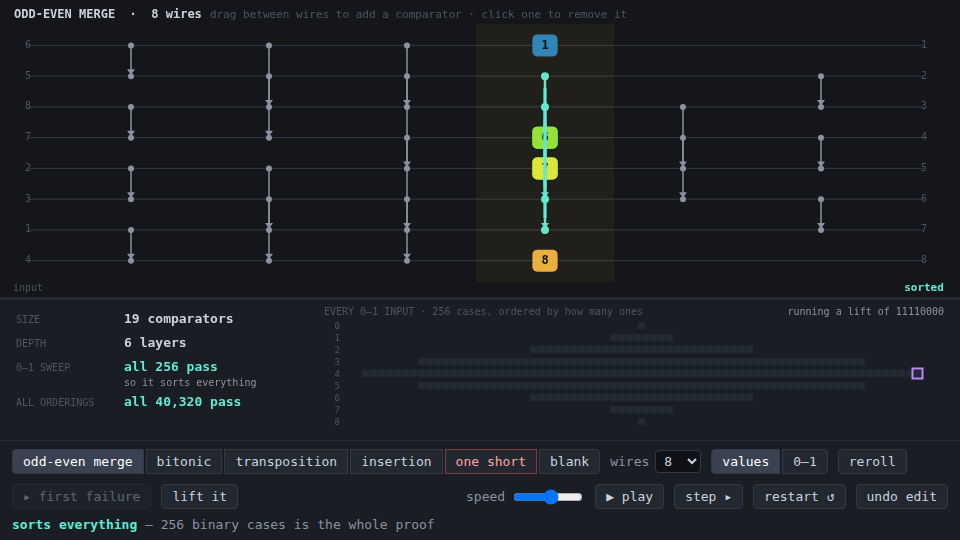Click the blue value 1 token

544,45
